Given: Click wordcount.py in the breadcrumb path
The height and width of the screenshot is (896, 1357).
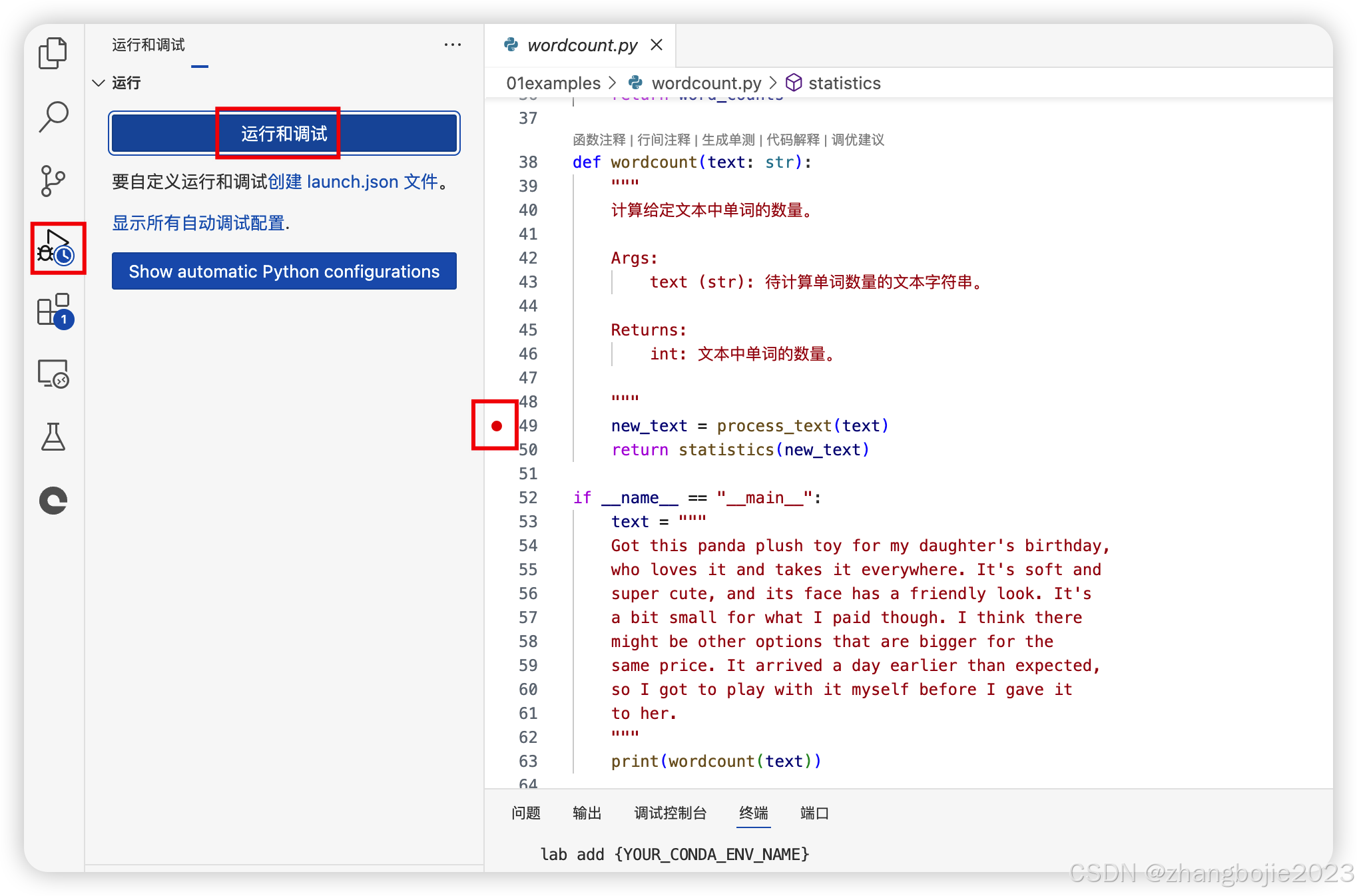Looking at the screenshot, I should [706, 83].
